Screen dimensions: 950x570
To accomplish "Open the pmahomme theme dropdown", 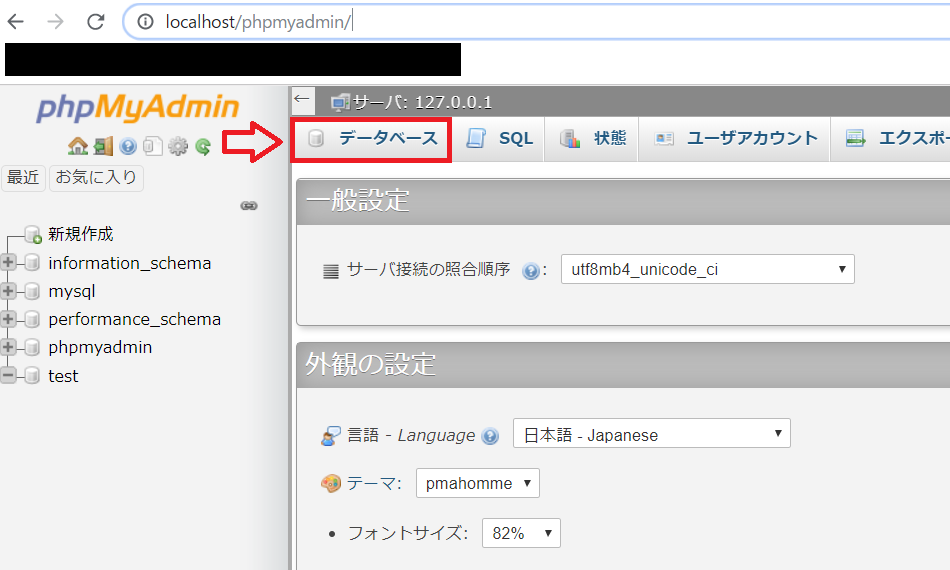I will pyautogui.click(x=477, y=483).
